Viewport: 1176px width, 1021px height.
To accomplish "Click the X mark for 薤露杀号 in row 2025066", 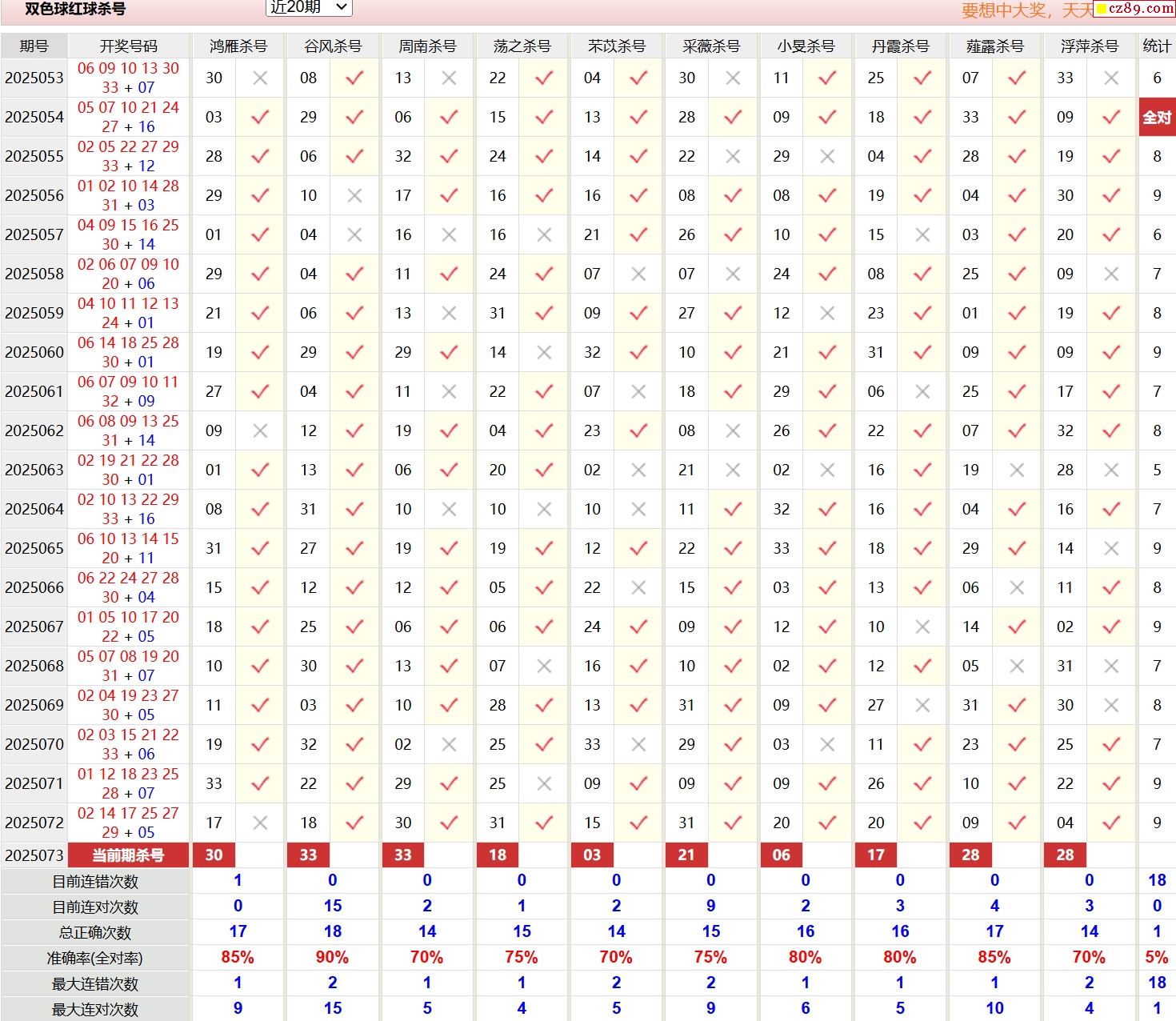I will (x=1017, y=587).
